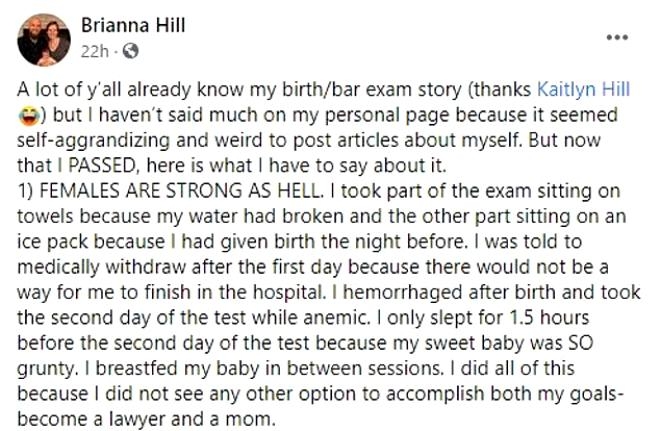This screenshot has width=660, height=431.
Task: Click the 22h post timestamp
Action: 97,50
